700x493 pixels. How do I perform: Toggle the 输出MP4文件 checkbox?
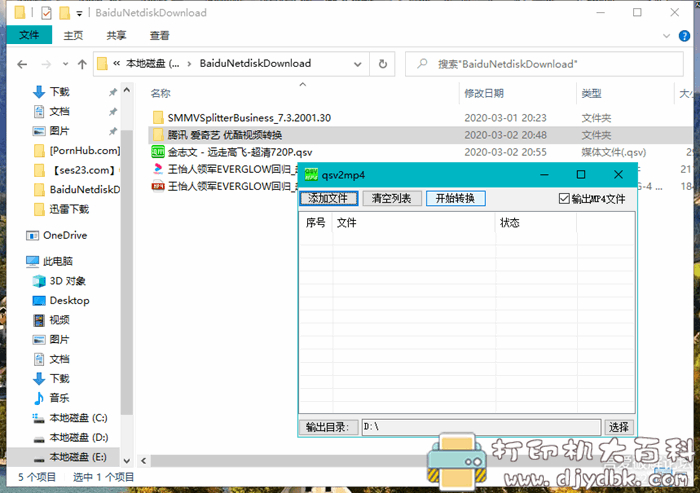(x=564, y=198)
